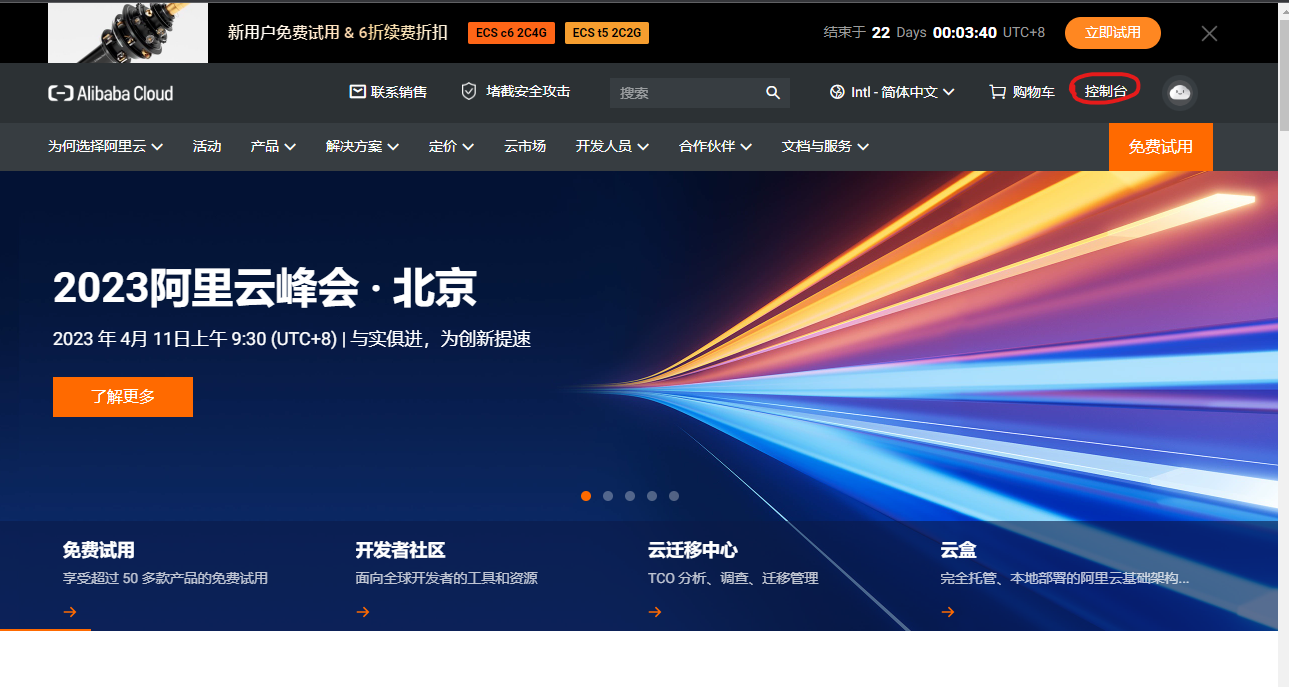Click the 立即试用 button in banner
Screen dimensions: 1289x687
pos(1112,32)
